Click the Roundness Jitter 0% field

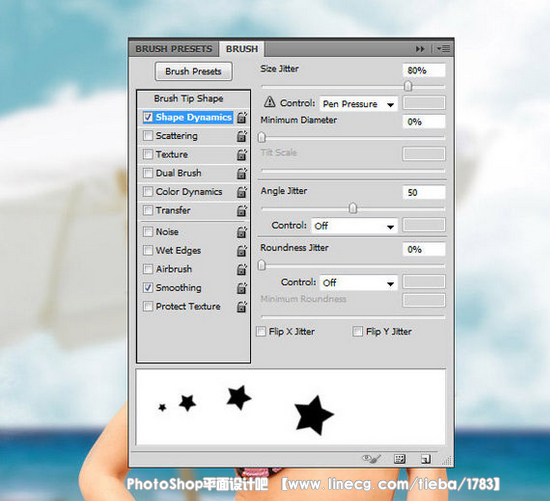424,249
